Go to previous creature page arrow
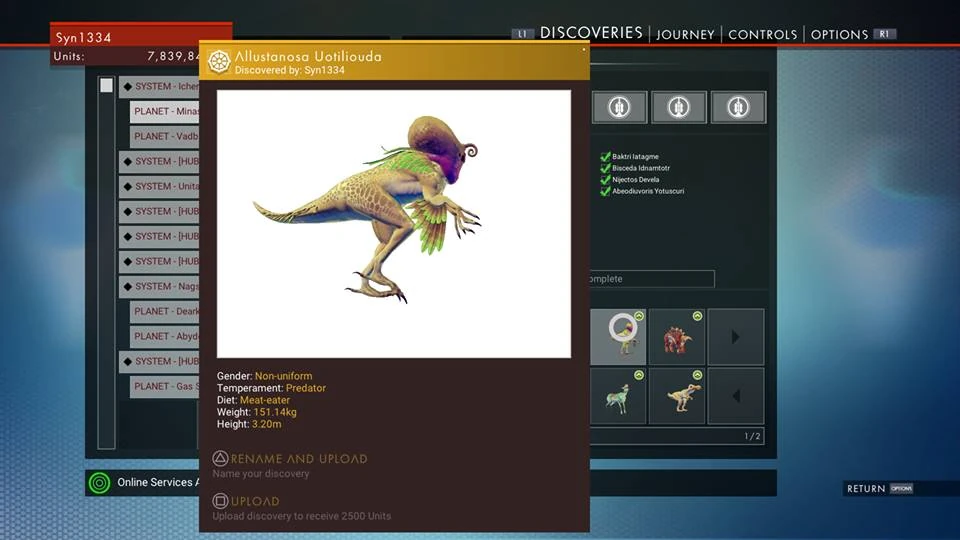The width and height of the screenshot is (960, 540). [x=736, y=396]
